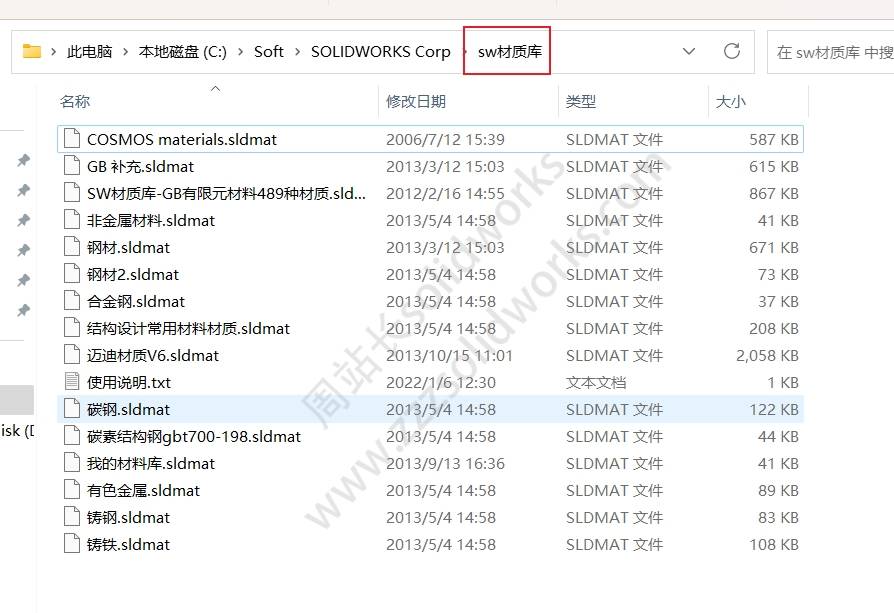Click the 使用说明.txt text file icon
The width and height of the screenshot is (894, 613).
(71, 382)
